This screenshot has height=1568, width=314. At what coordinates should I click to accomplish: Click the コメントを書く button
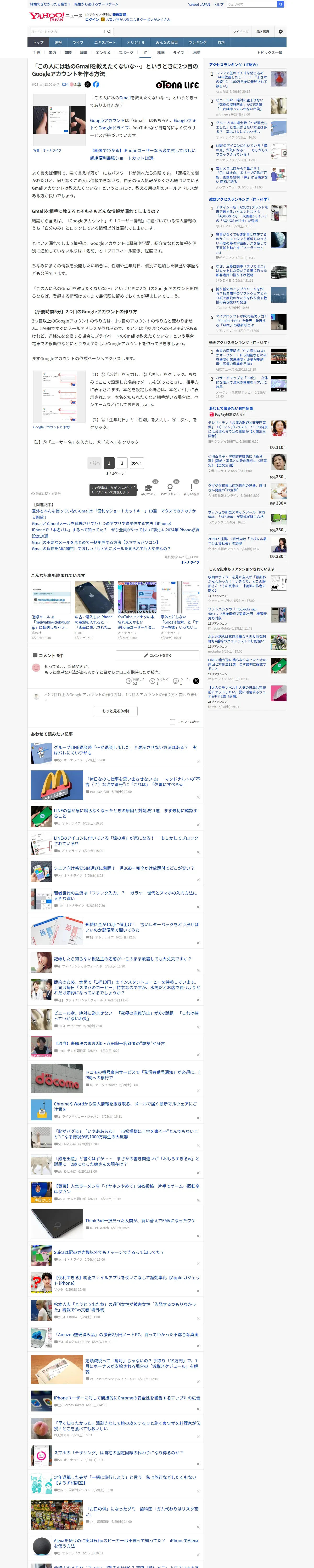pyautogui.click(x=157, y=656)
